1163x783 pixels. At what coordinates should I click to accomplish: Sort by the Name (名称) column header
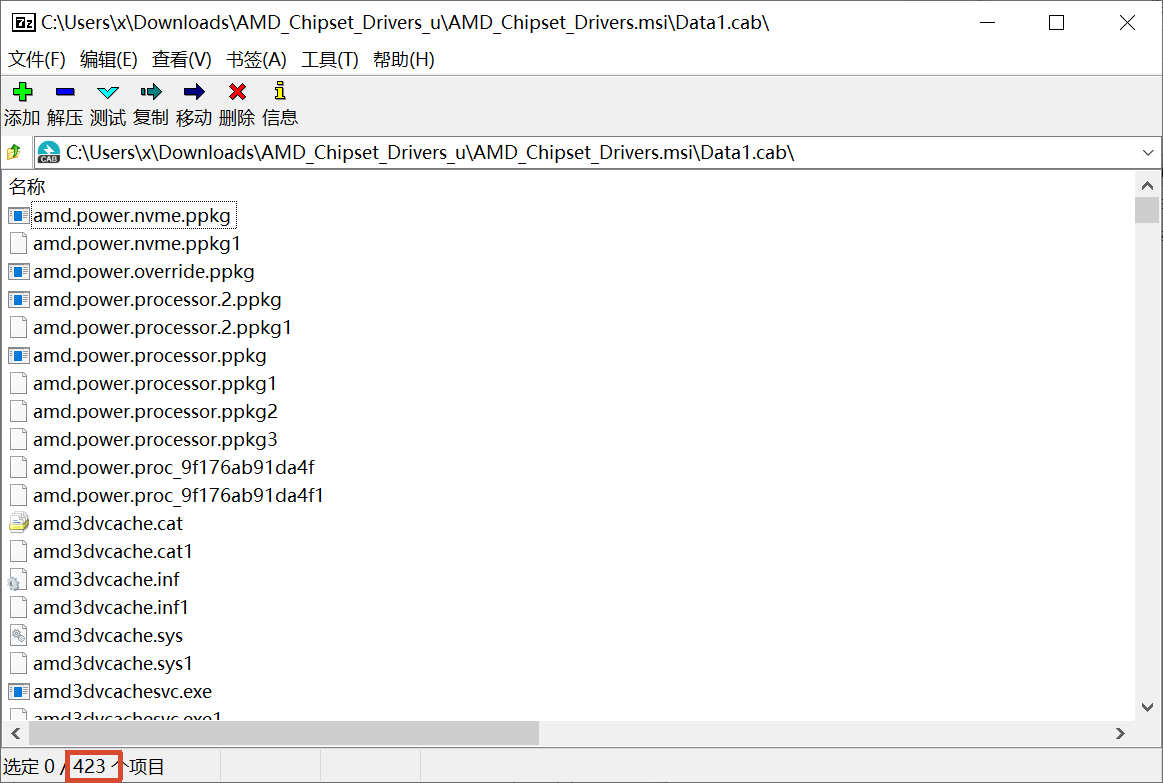tap(27, 186)
